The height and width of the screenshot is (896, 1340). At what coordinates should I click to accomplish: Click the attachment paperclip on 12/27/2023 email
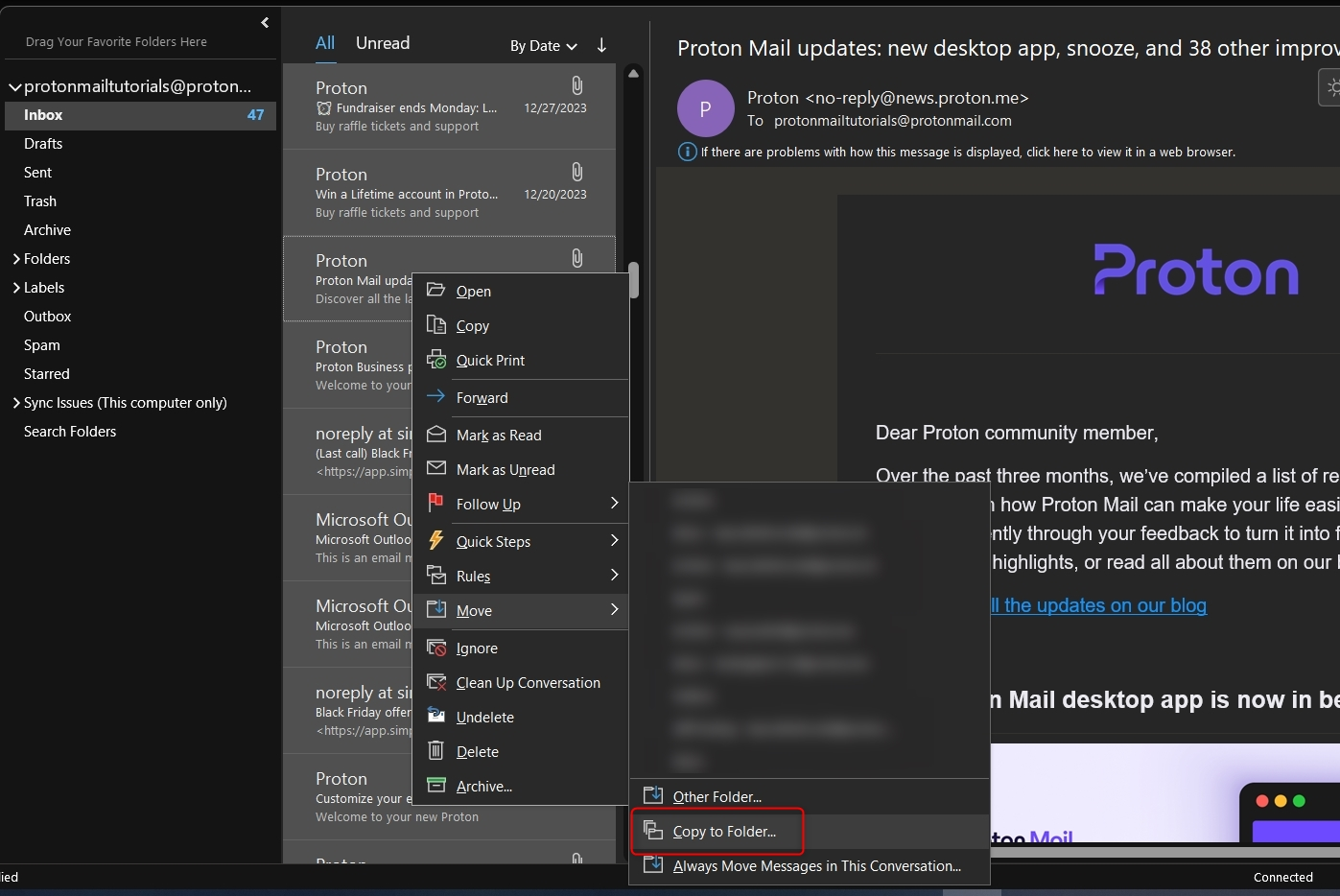tap(576, 84)
